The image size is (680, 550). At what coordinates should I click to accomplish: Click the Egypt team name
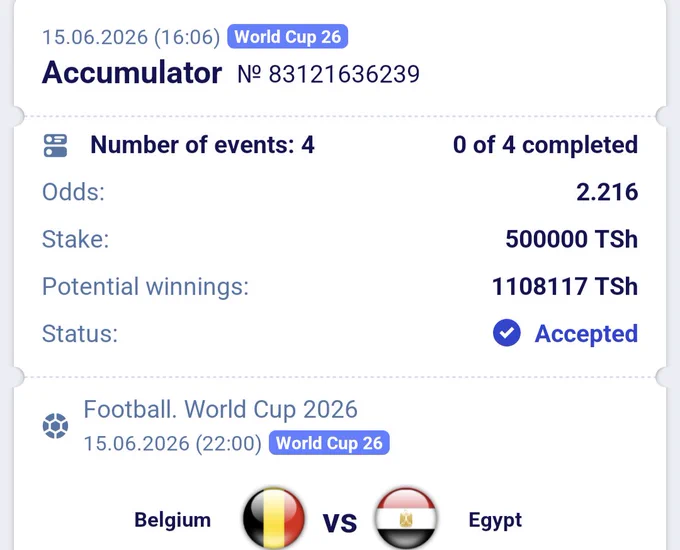pyautogui.click(x=495, y=520)
